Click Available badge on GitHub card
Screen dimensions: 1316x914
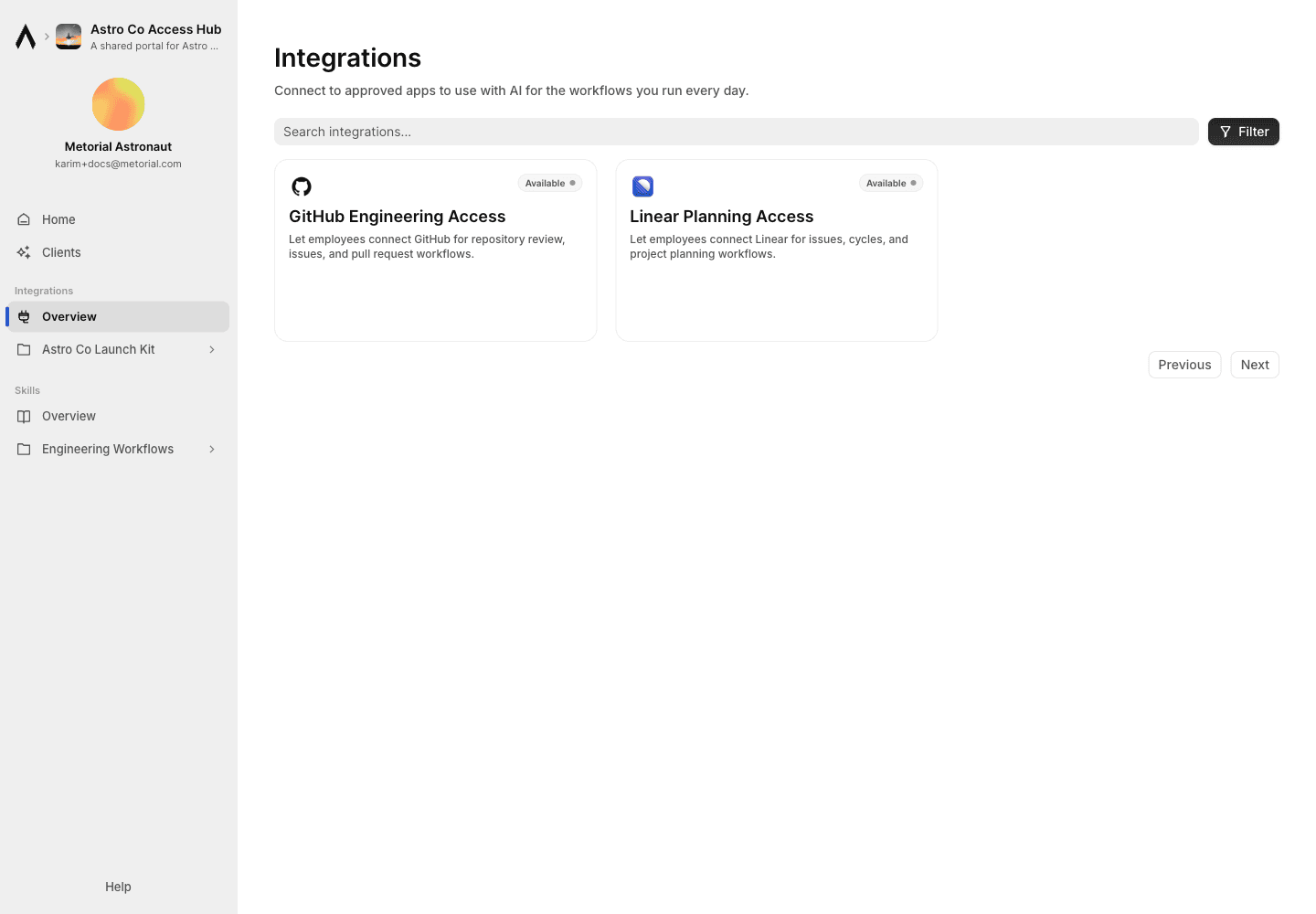[550, 183]
